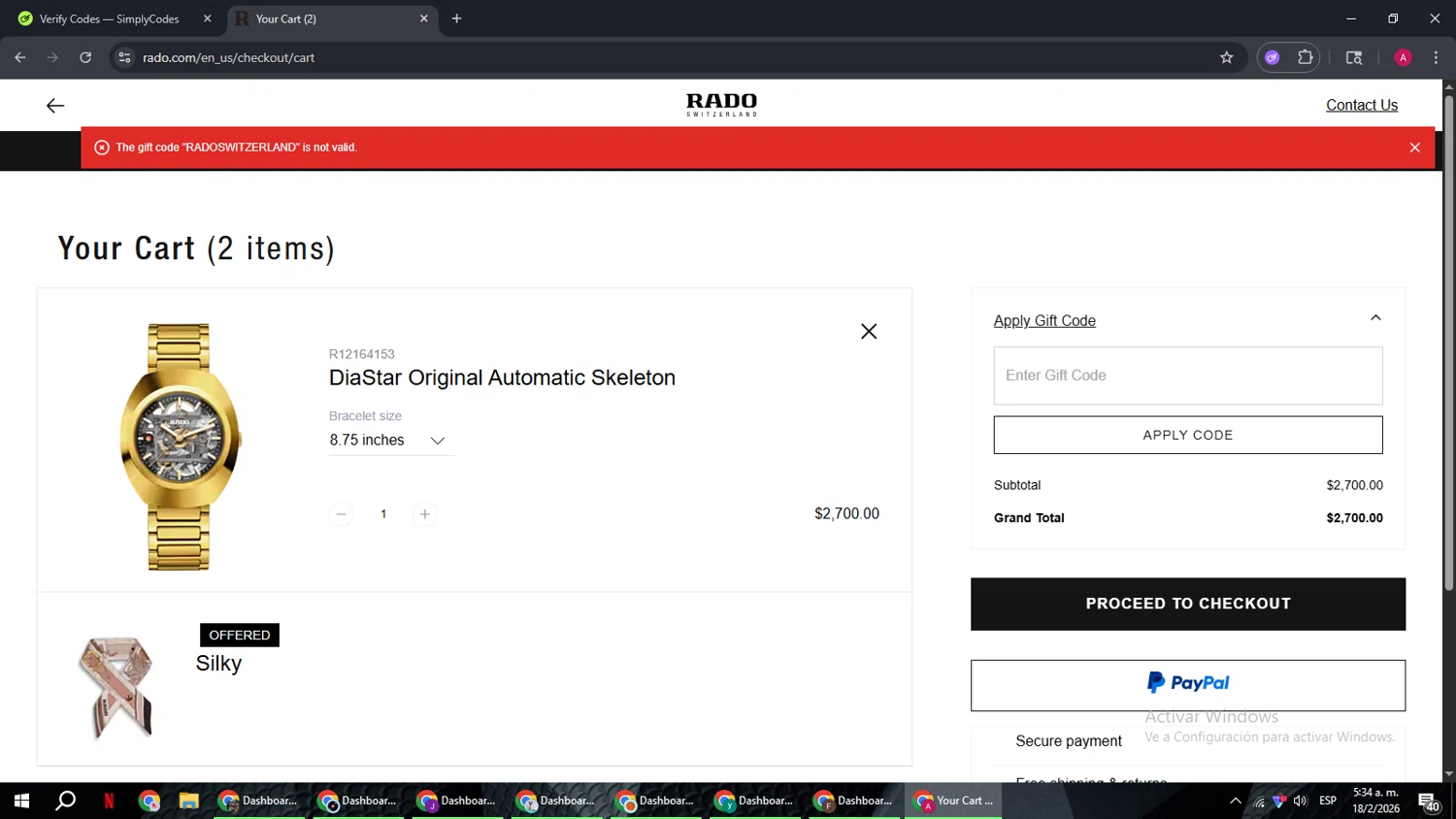1456x819 pixels.
Task: Open the Windows Start menu
Action: click(21, 801)
